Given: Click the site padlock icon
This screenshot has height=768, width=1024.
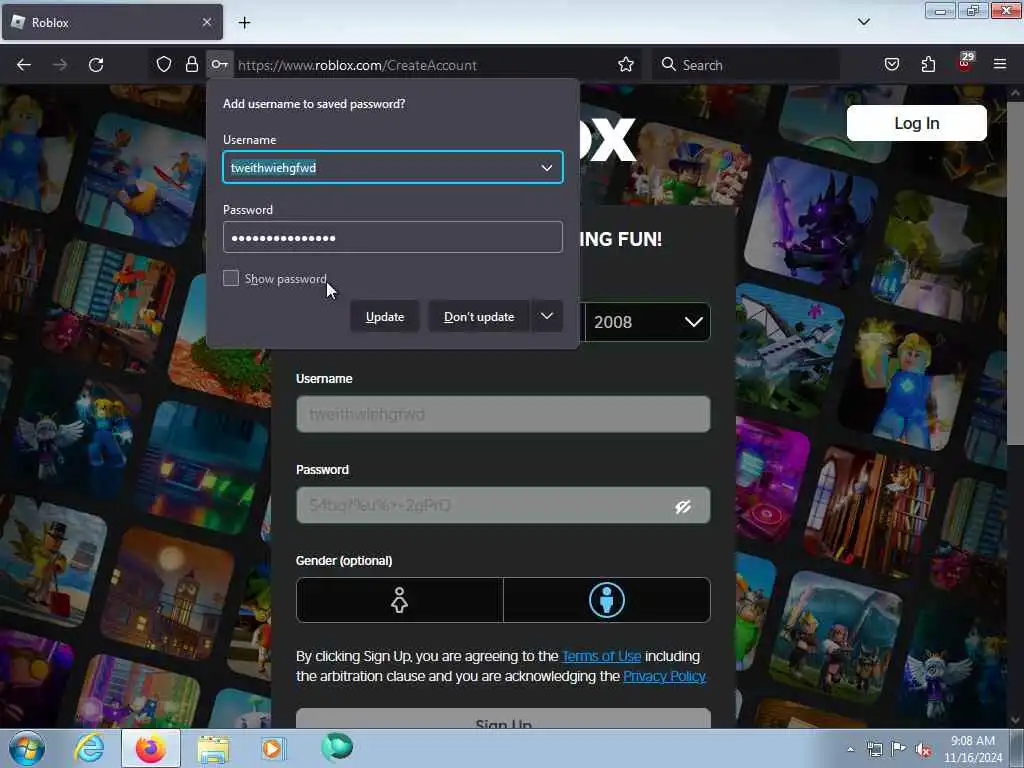Looking at the screenshot, I should coord(191,65).
